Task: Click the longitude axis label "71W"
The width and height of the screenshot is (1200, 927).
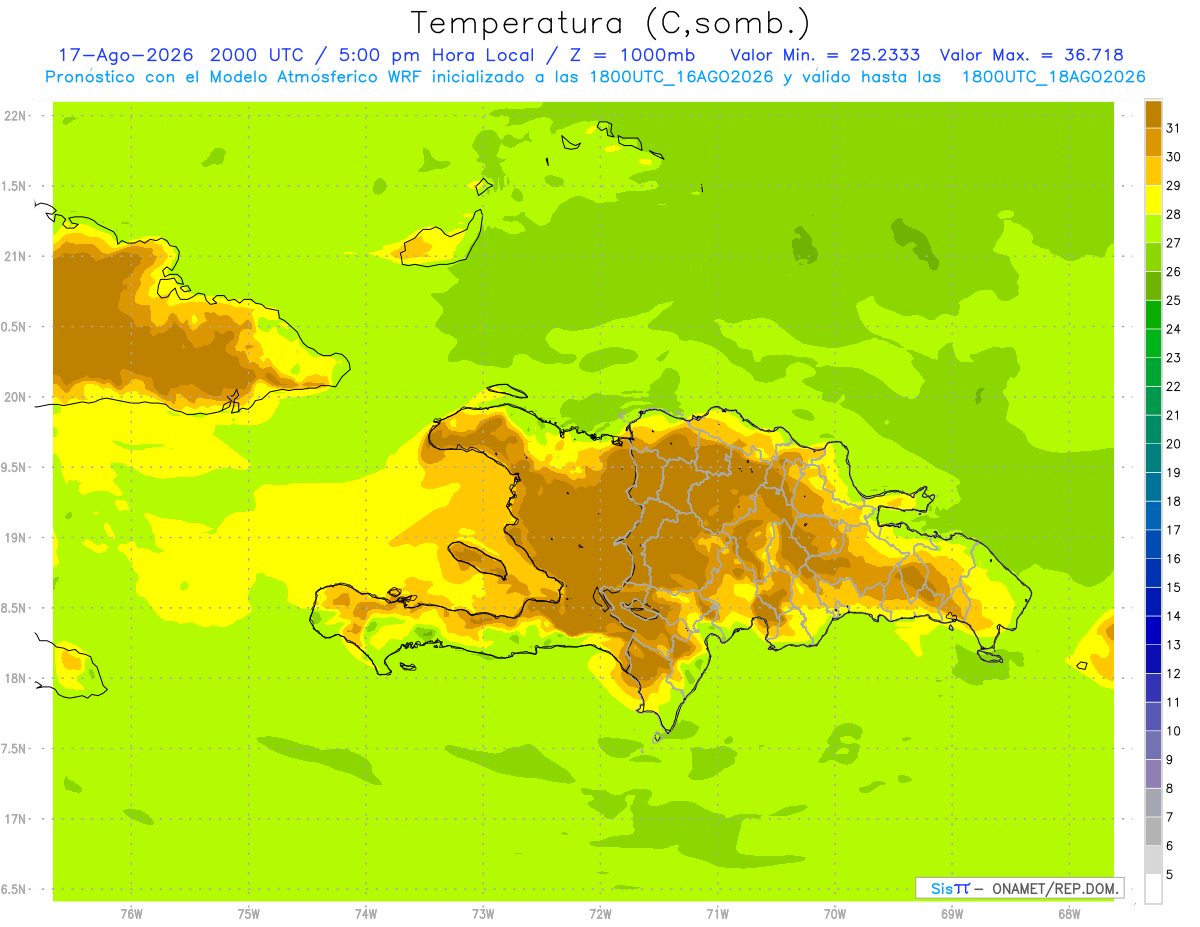Action: [x=718, y=914]
